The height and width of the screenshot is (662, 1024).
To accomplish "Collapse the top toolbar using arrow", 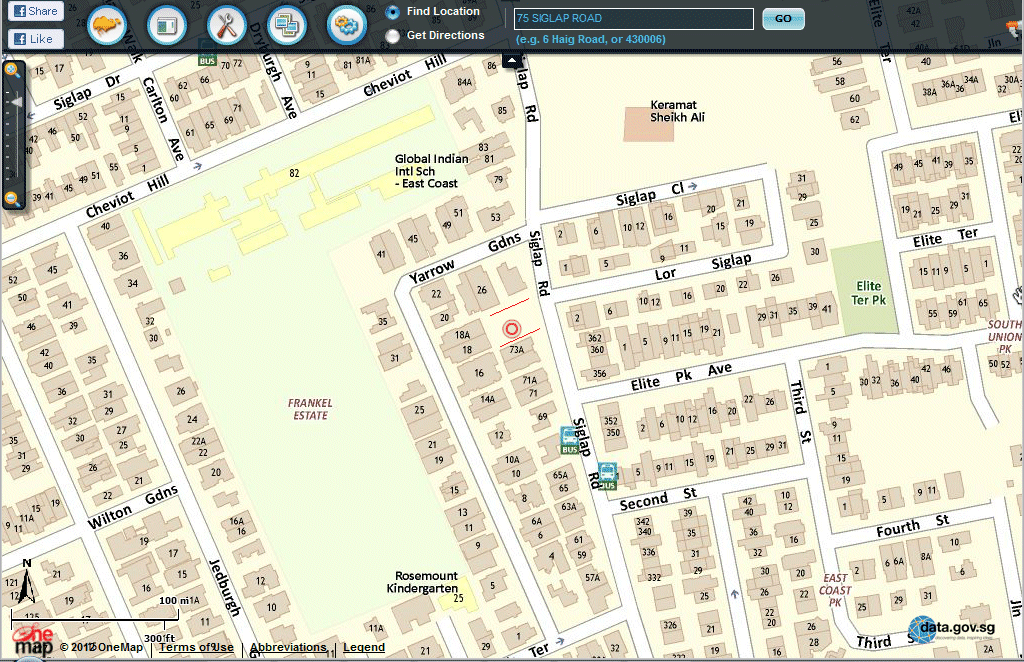I will point(512,60).
